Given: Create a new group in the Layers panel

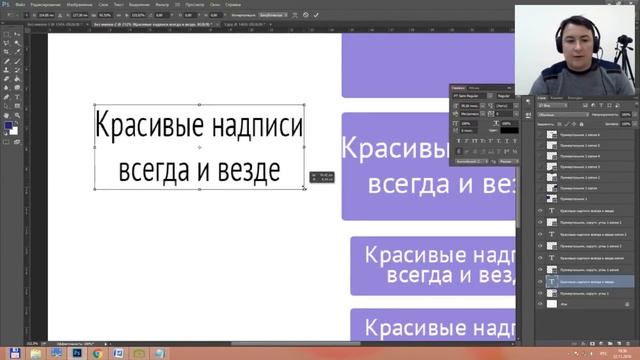Looking at the screenshot, I should pos(610,344).
